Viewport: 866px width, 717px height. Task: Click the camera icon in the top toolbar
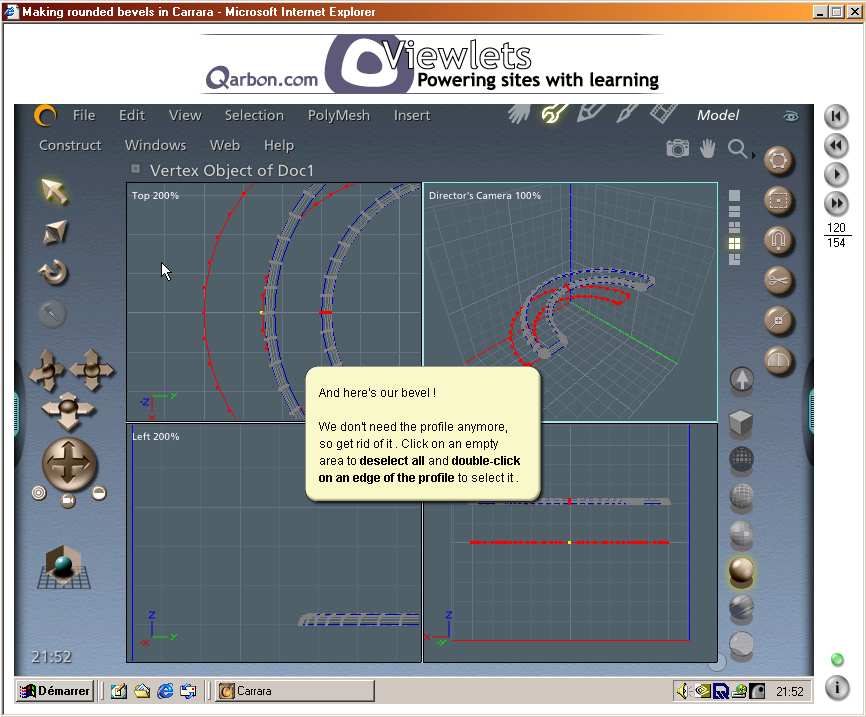(678, 149)
